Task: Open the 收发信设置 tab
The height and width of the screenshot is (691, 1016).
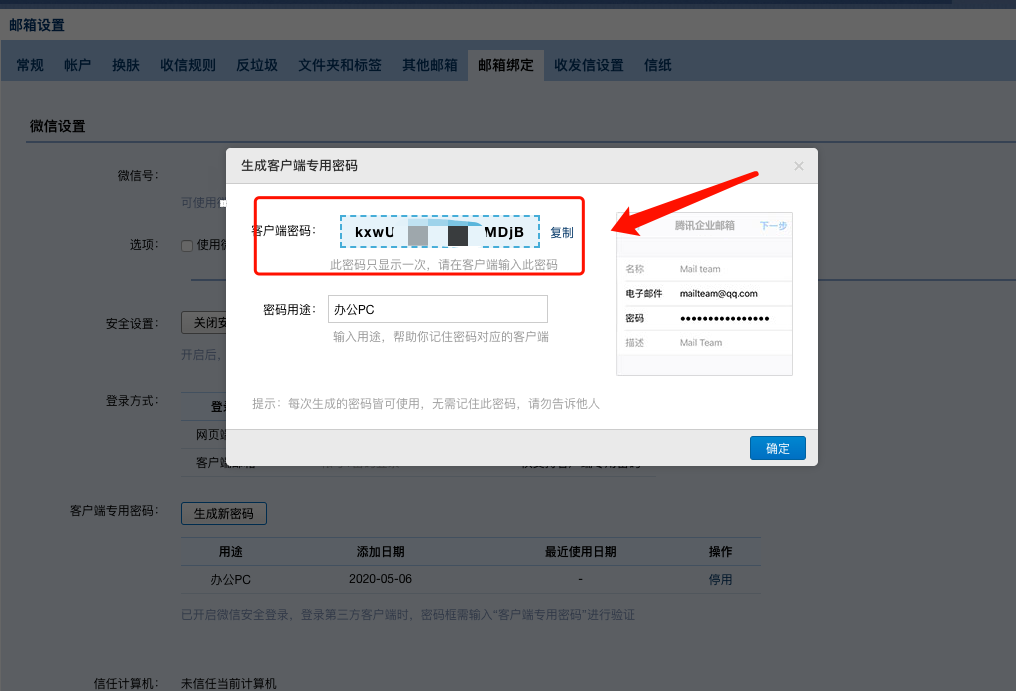Action: click(588, 65)
